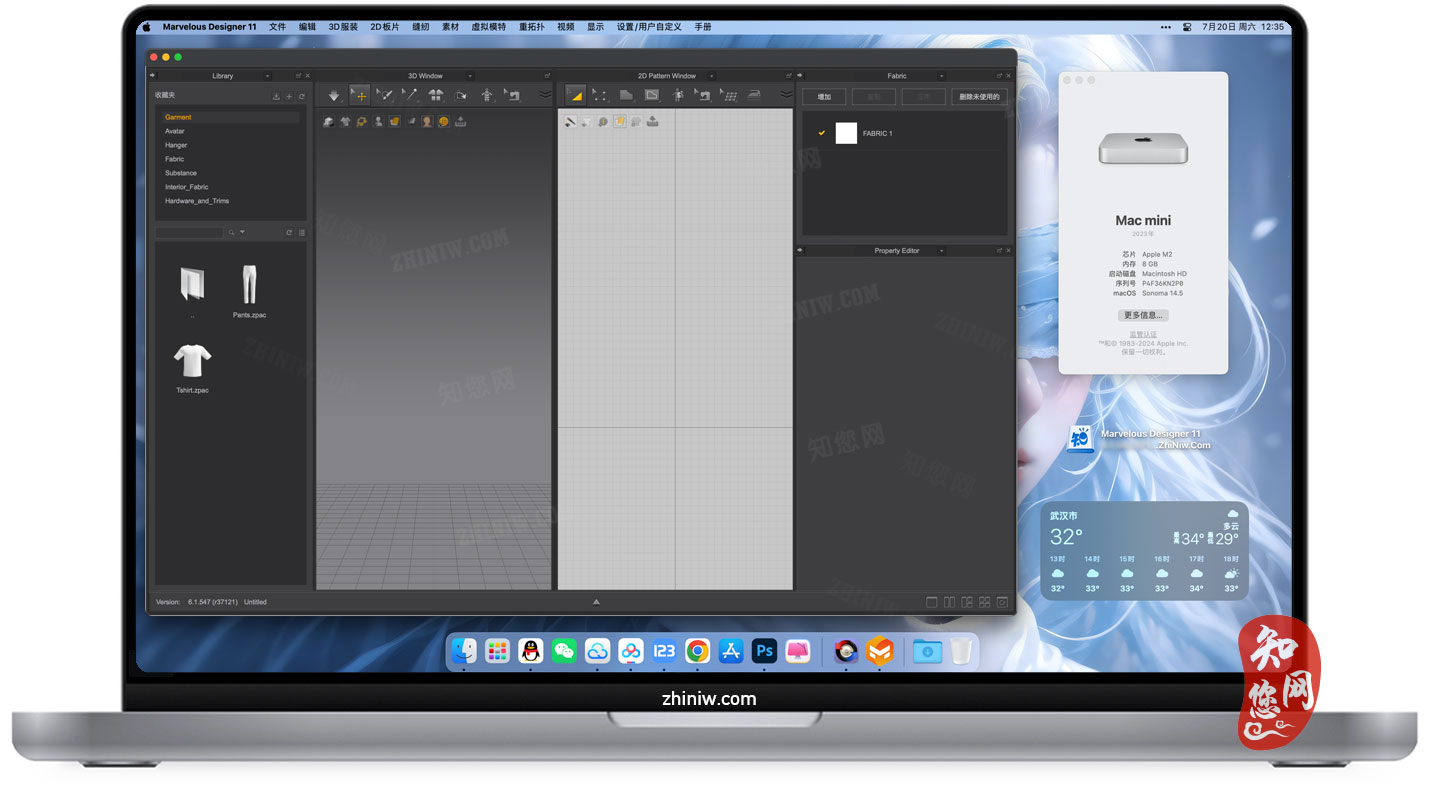Switch library browser to list view
Image resolution: width=1429 pixels, height=797 pixels.
(x=301, y=232)
